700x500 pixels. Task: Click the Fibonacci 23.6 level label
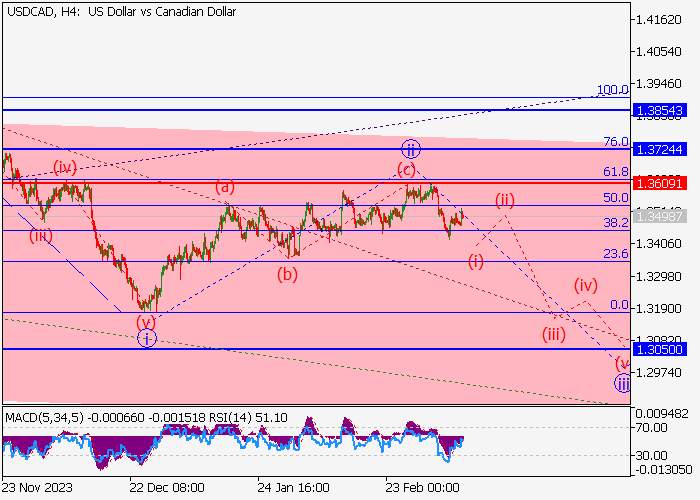pyautogui.click(x=616, y=254)
